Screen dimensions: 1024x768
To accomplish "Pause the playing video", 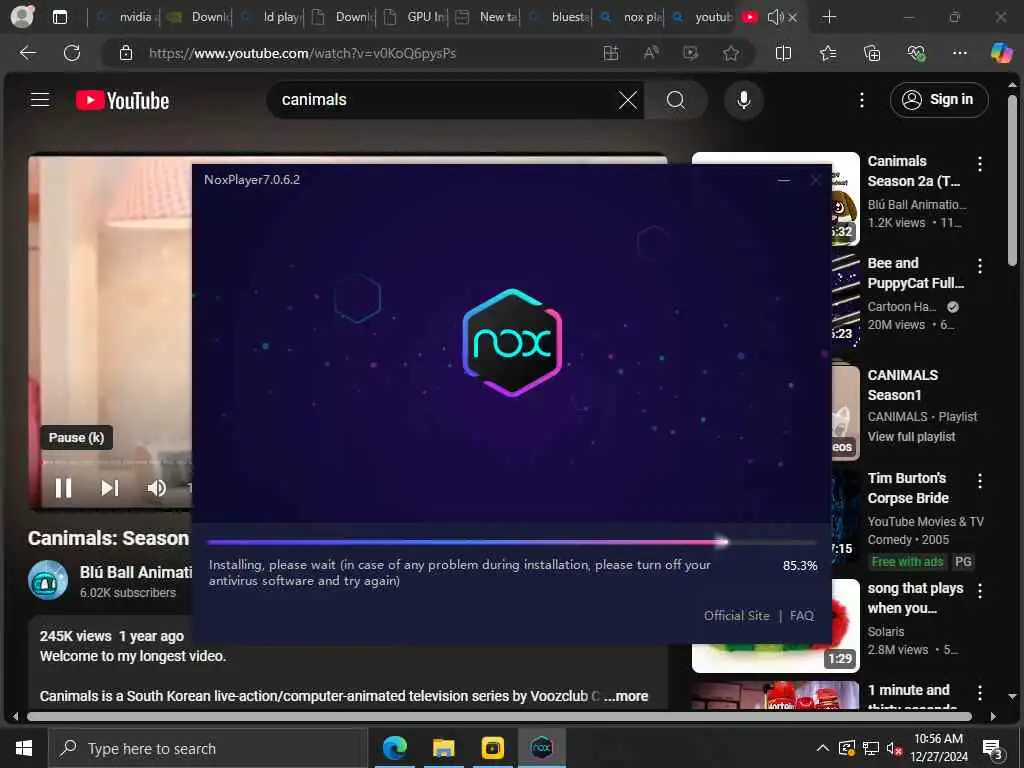I will coord(63,488).
